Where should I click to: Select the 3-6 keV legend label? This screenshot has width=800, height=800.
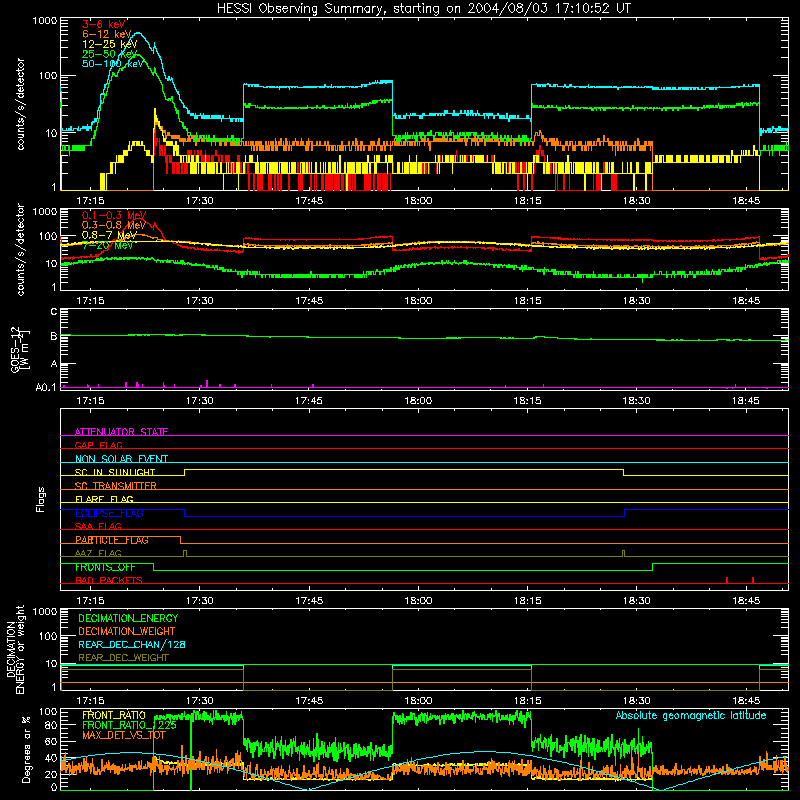pyautogui.click(x=103, y=24)
